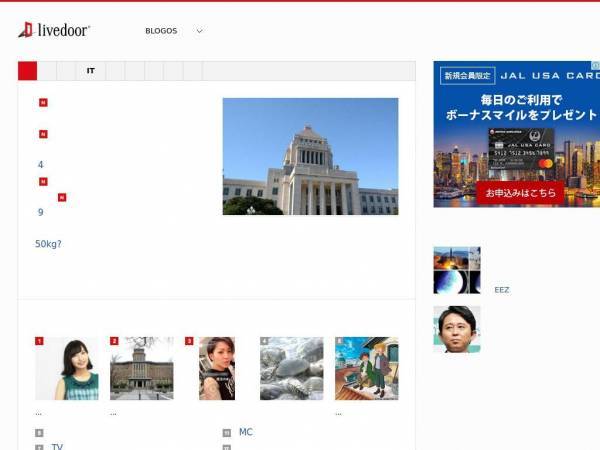Open the 'MC' ranking headline link
Screen dimensions: 600x450
pos(246,432)
